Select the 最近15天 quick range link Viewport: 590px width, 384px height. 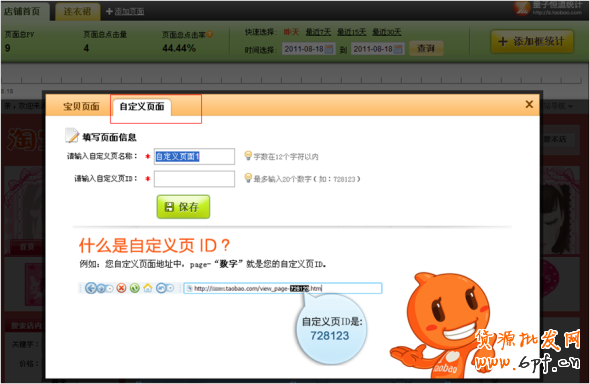pyautogui.click(x=351, y=32)
